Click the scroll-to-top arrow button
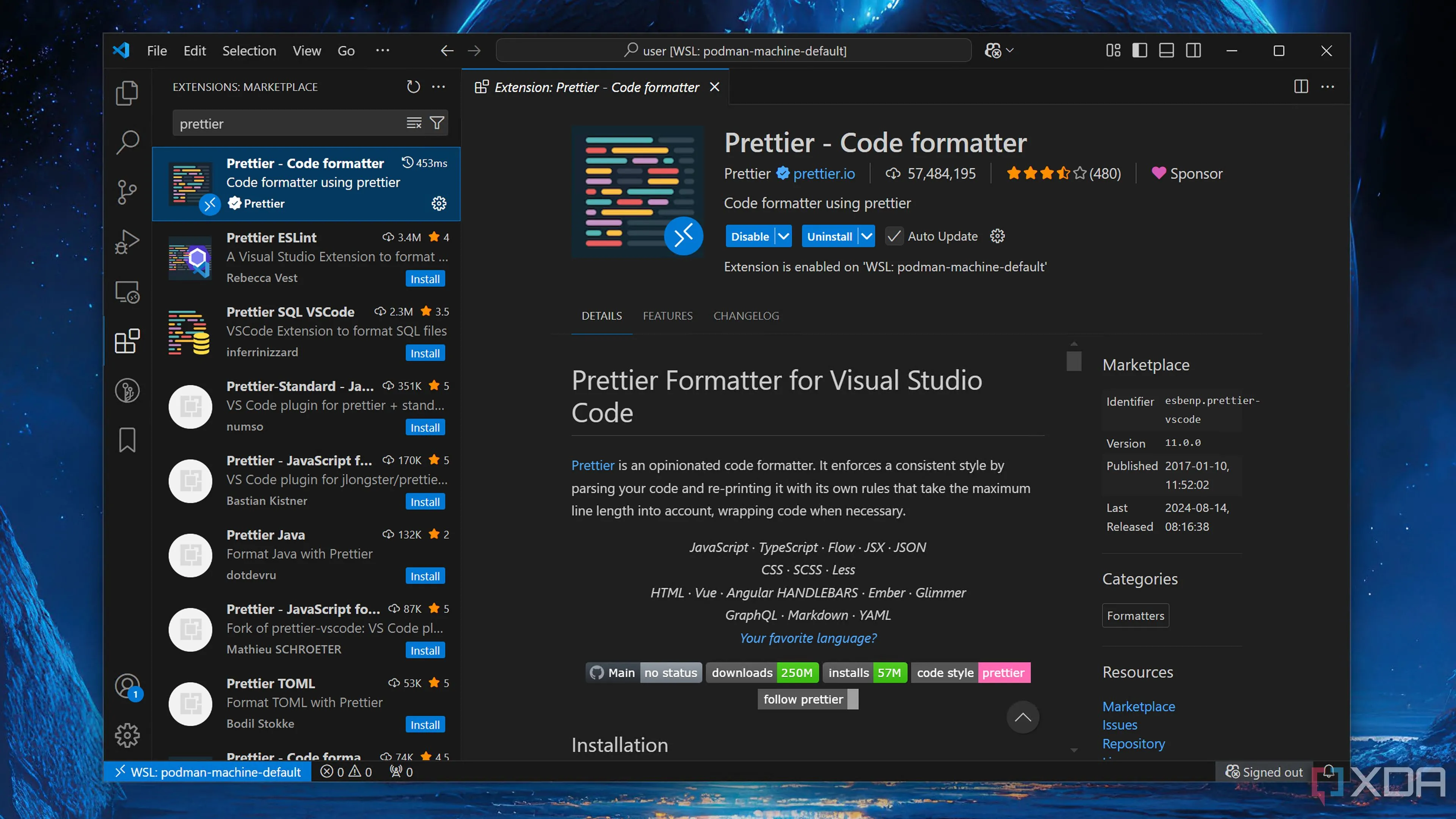 point(1023,717)
